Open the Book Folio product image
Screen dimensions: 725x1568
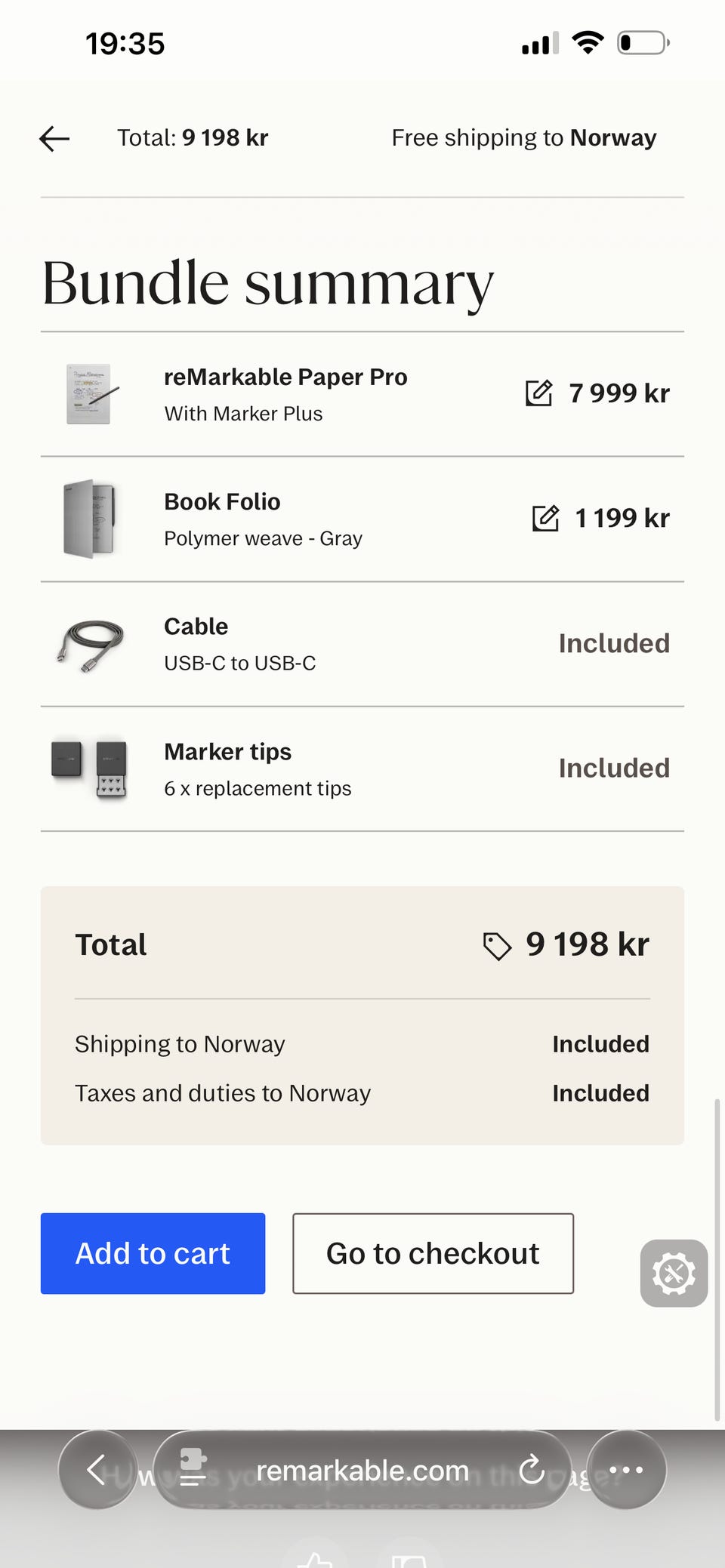[89, 519]
